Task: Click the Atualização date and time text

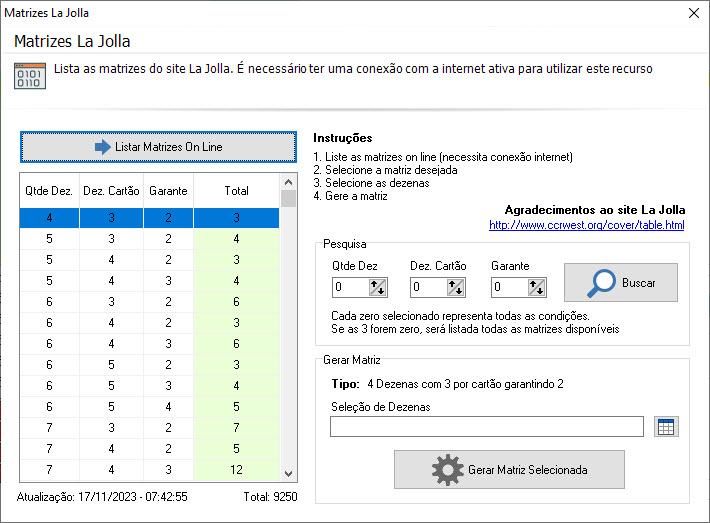Action: point(102,497)
